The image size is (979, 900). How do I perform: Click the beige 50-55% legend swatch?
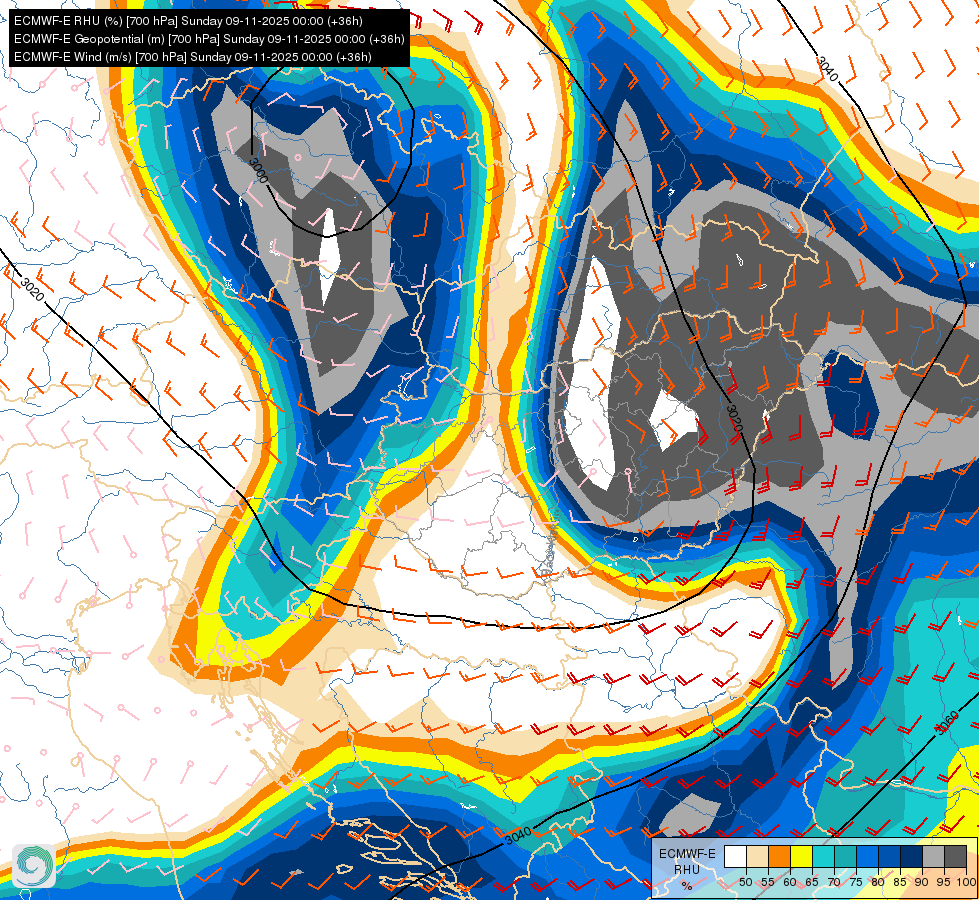pos(757,856)
